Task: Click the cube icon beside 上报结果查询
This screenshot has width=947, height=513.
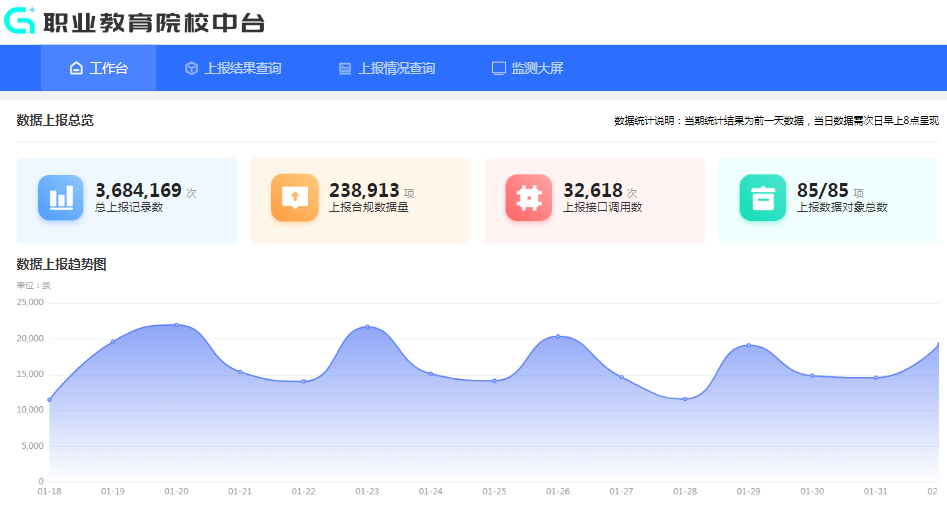Action: 192,68
